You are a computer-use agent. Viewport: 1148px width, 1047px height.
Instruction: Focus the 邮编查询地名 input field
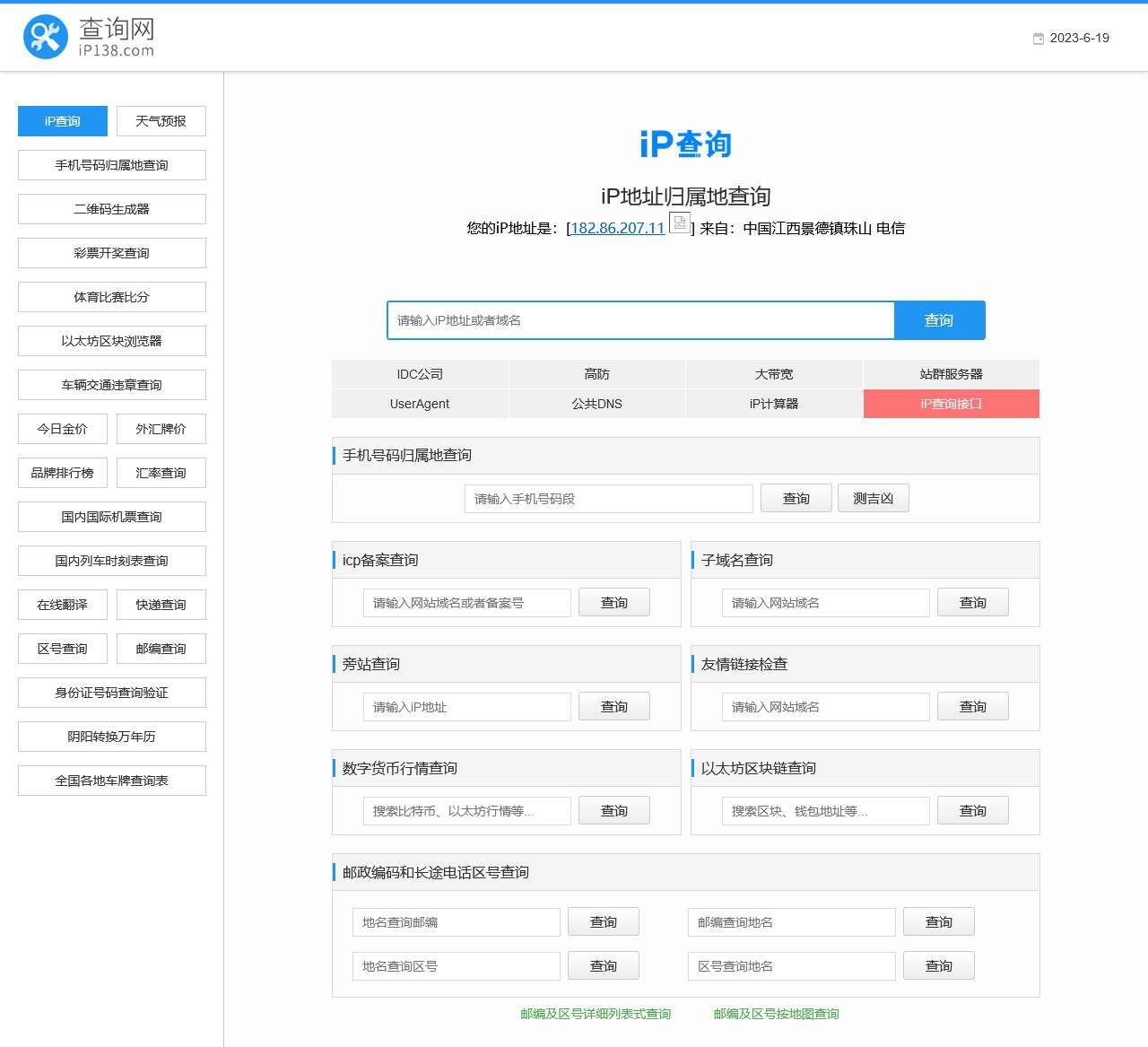click(792, 922)
